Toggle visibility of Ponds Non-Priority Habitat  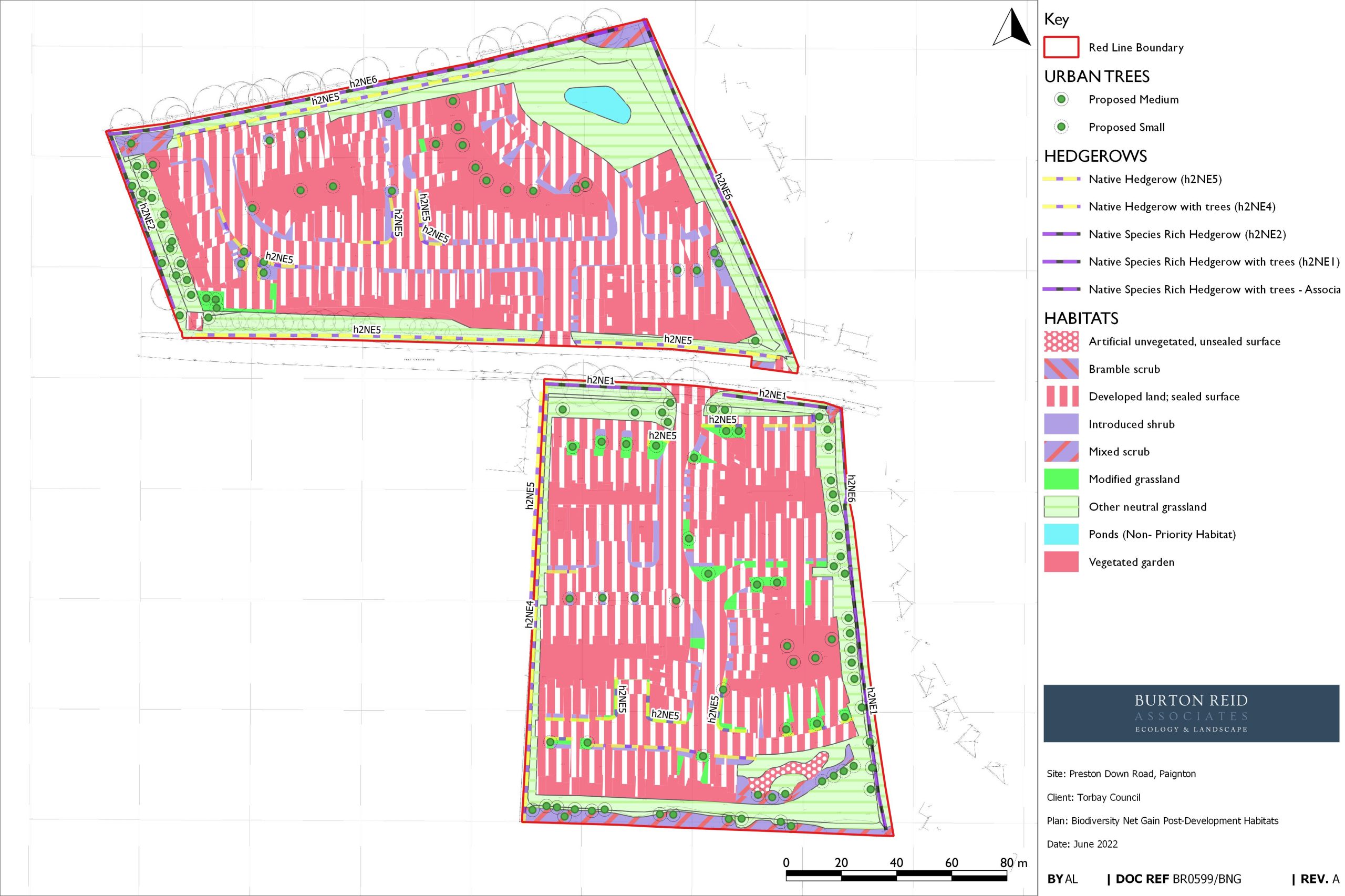tap(1060, 534)
